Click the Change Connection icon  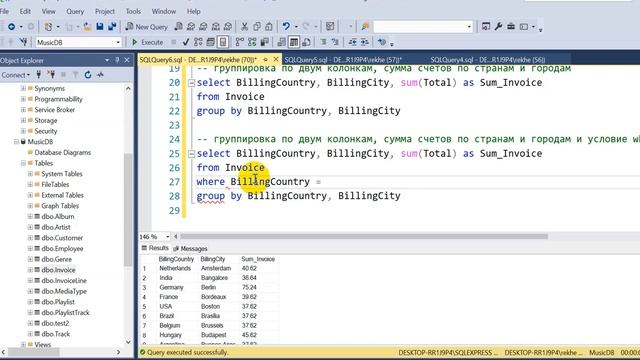pyautogui.click(x=24, y=42)
